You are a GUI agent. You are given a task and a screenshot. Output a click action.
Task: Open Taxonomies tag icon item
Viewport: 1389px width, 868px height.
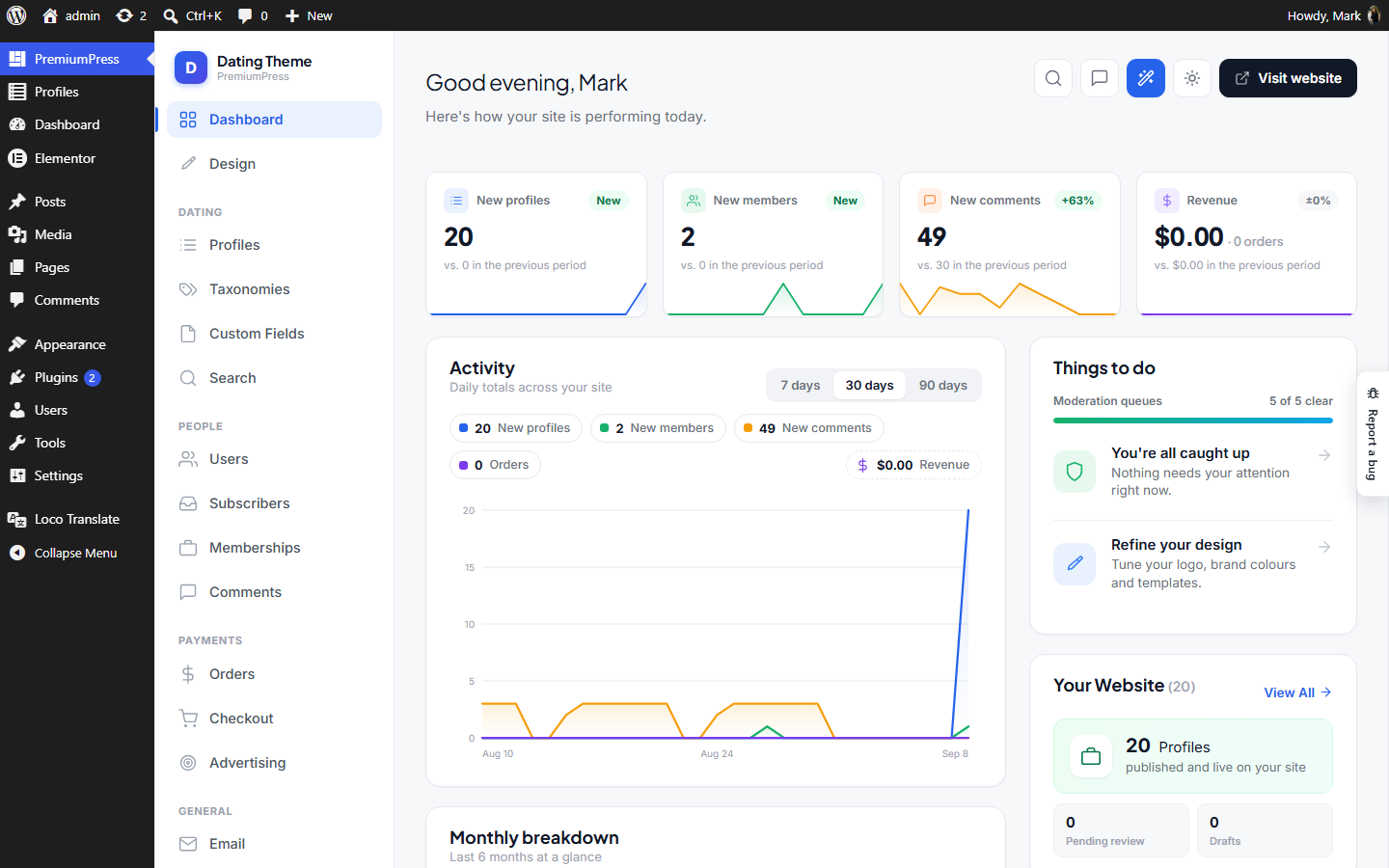[x=274, y=289]
